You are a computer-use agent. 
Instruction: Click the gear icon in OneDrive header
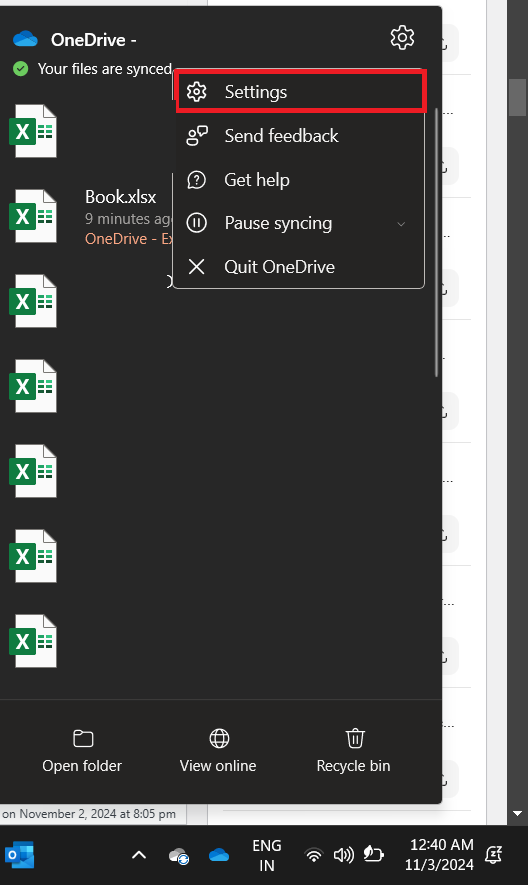pyautogui.click(x=402, y=38)
